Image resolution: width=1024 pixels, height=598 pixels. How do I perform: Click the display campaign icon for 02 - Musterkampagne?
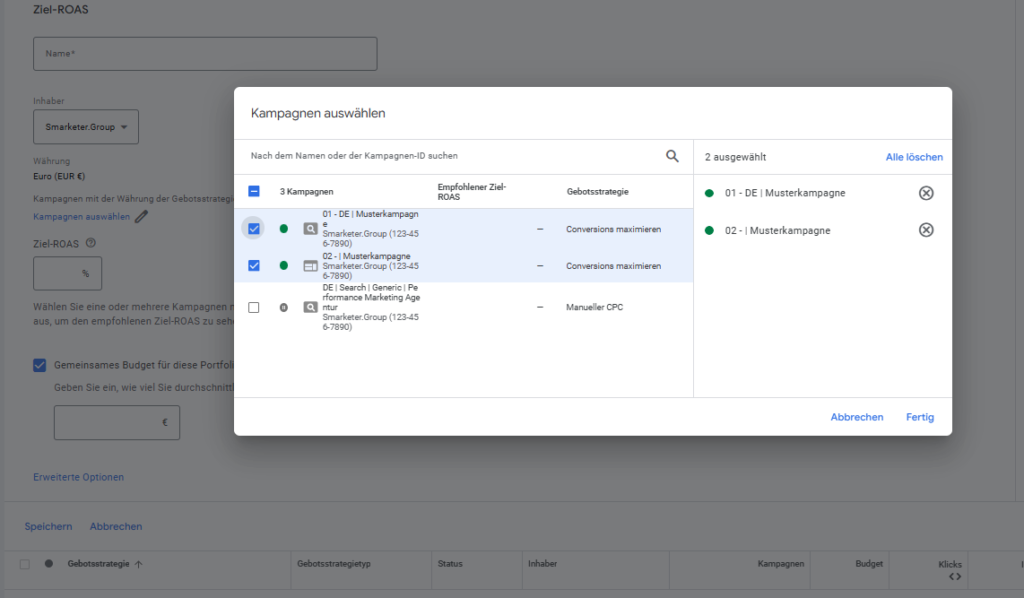pos(310,266)
